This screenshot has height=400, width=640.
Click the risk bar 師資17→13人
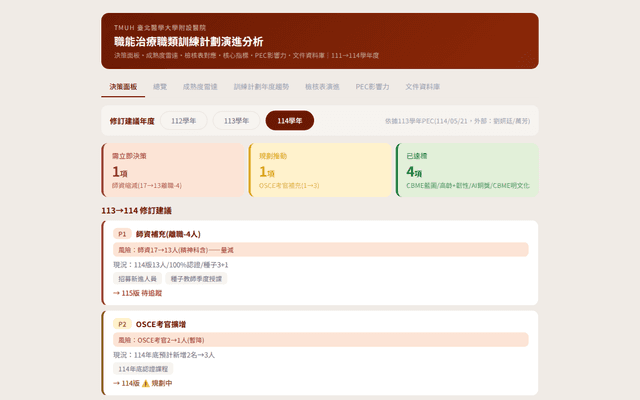[x=321, y=250]
